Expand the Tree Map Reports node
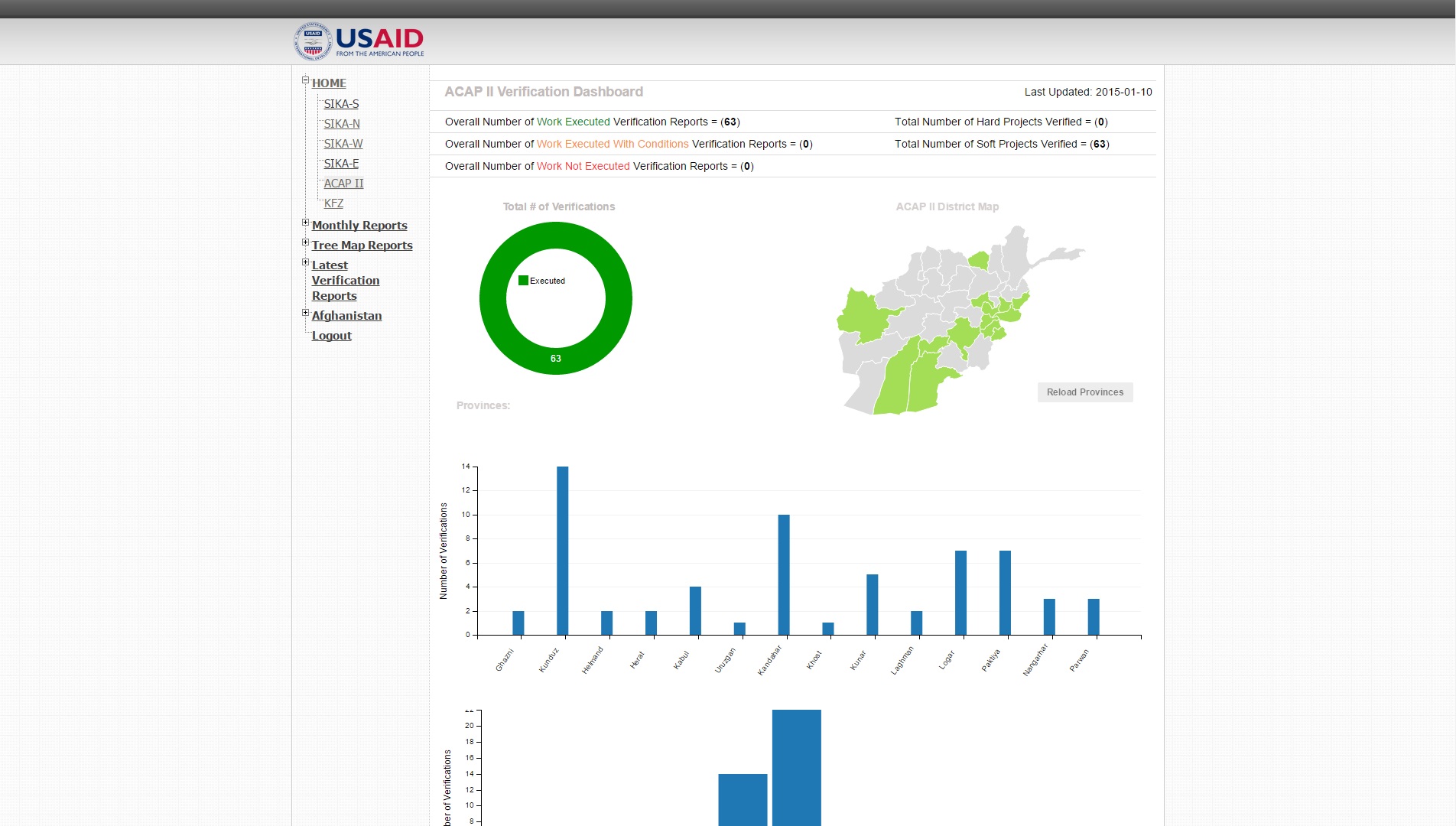The image size is (1456, 826). pyautogui.click(x=305, y=242)
